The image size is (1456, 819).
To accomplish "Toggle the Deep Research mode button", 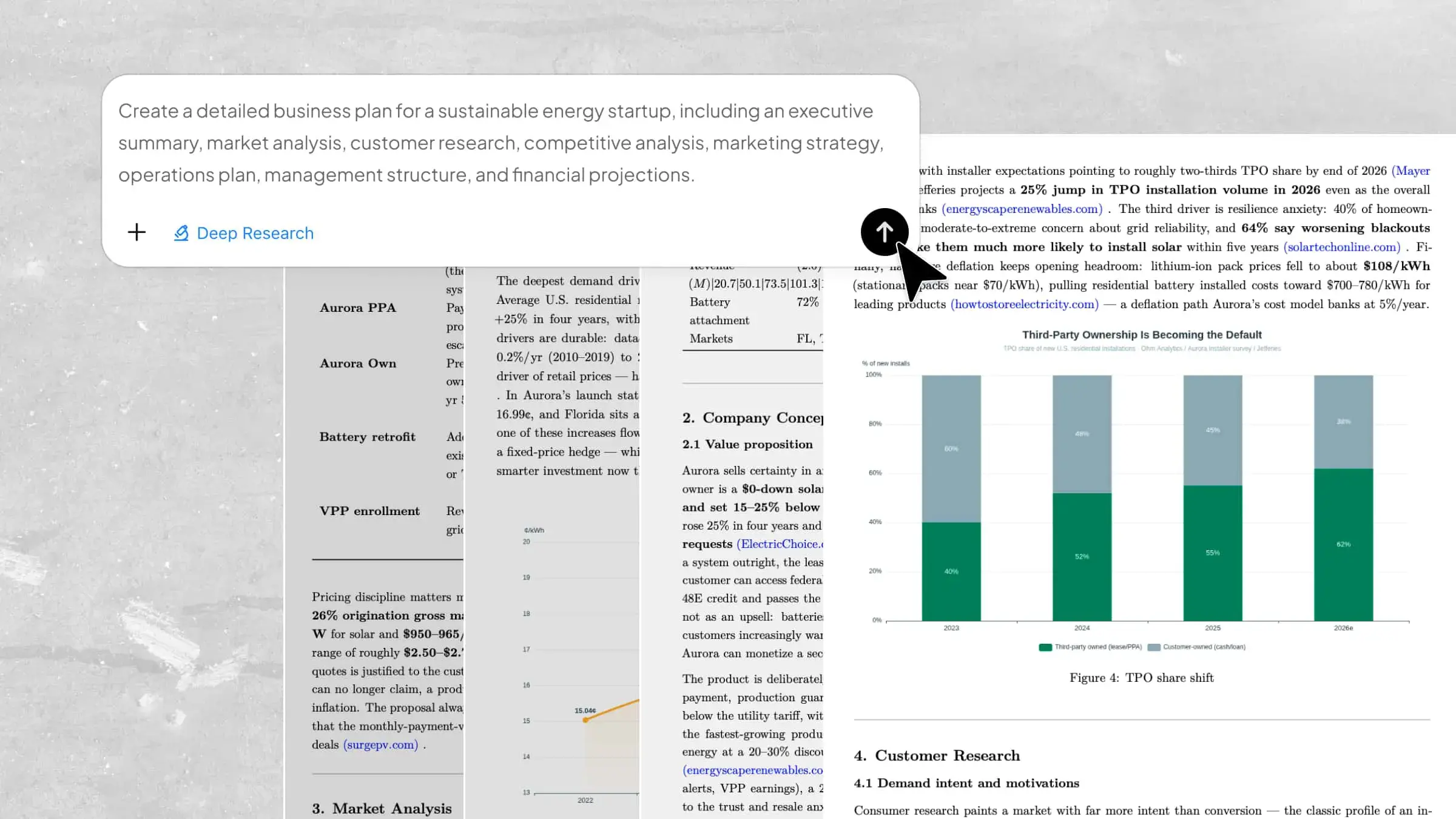I will [244, 233].
